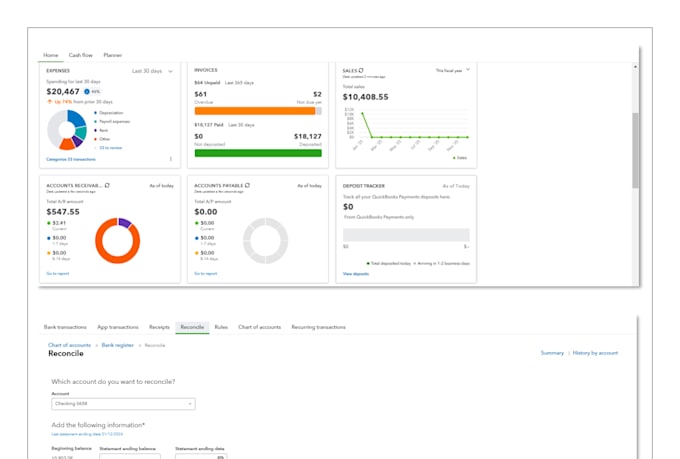This screenshot has width=680, height=459.
Task: Refresh the Accounts Receivable widget
Action: coord(107,185)
